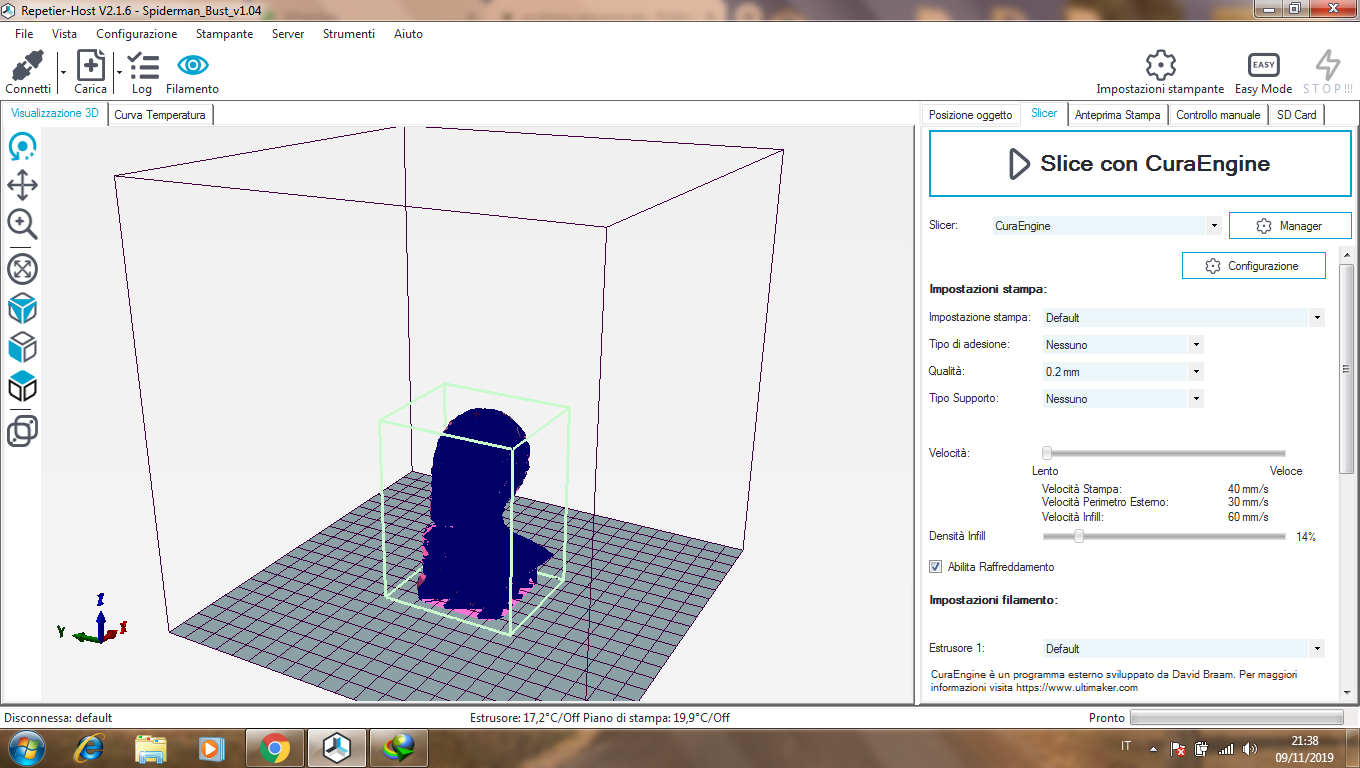This screenshot has width=1360, height=768.
Task: Select the rotate view tool
Action: [x=22, y=148]
